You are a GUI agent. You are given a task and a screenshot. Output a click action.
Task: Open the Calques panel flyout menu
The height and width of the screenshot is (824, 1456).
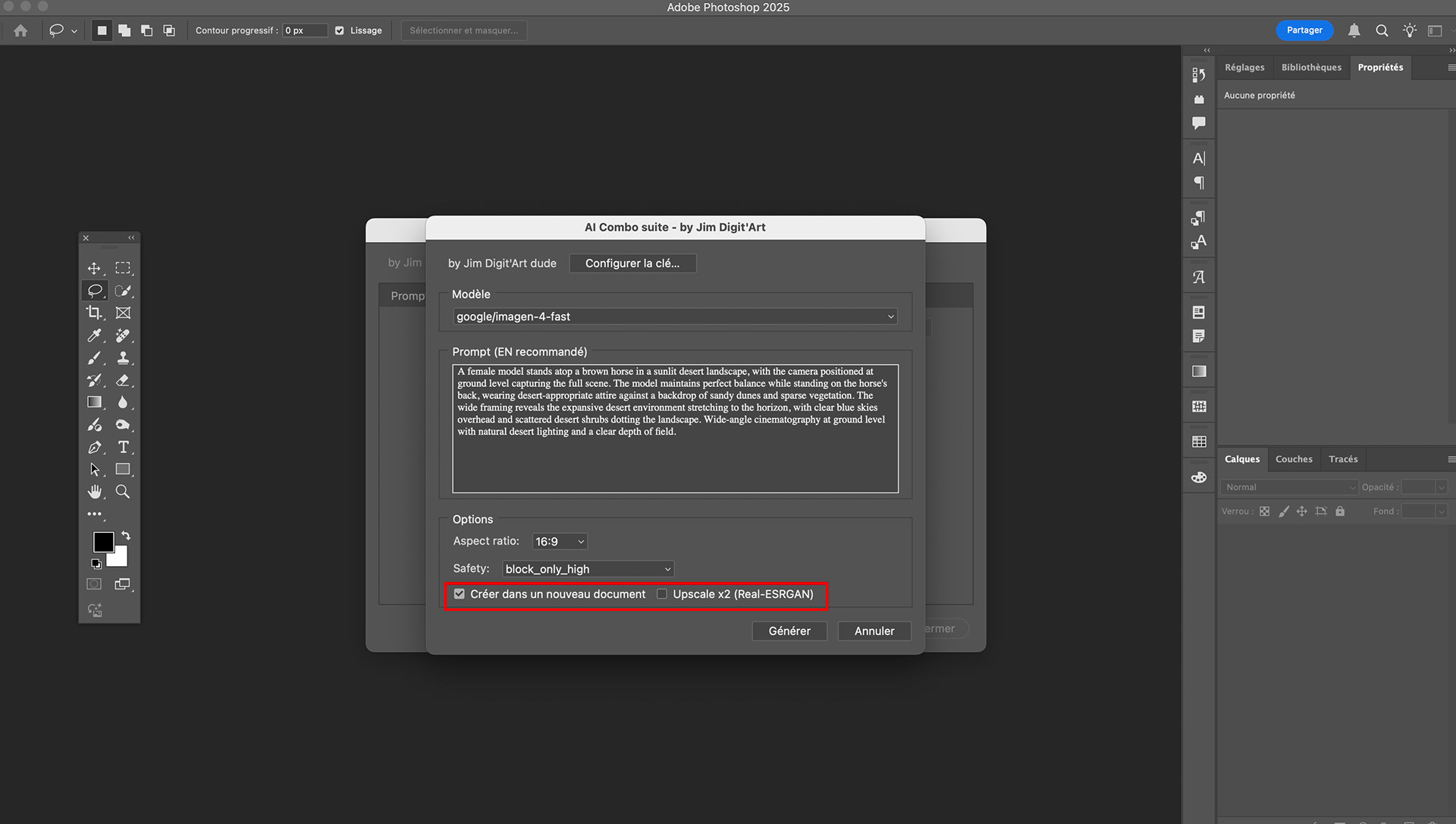click(1451, 459)
